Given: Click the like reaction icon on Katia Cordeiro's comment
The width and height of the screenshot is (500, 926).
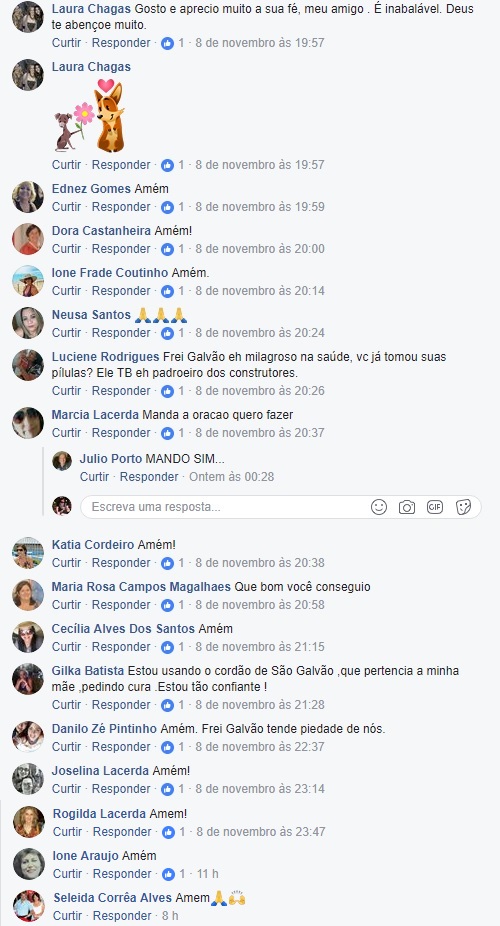Looking at the screenshot, I should pos(168,563).
